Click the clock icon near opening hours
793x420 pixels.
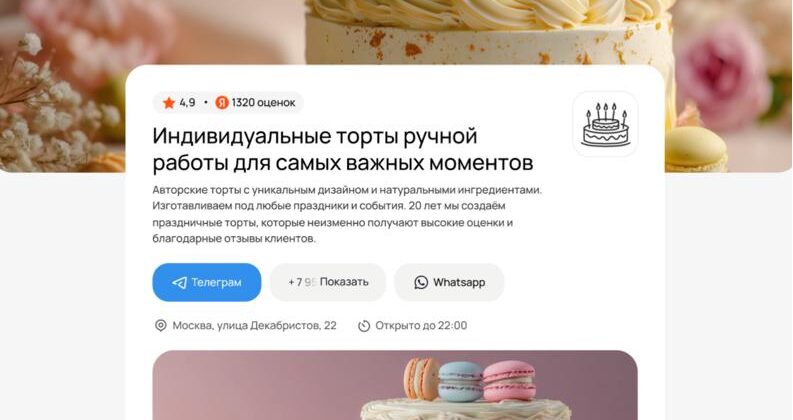(x=364, y=326)
